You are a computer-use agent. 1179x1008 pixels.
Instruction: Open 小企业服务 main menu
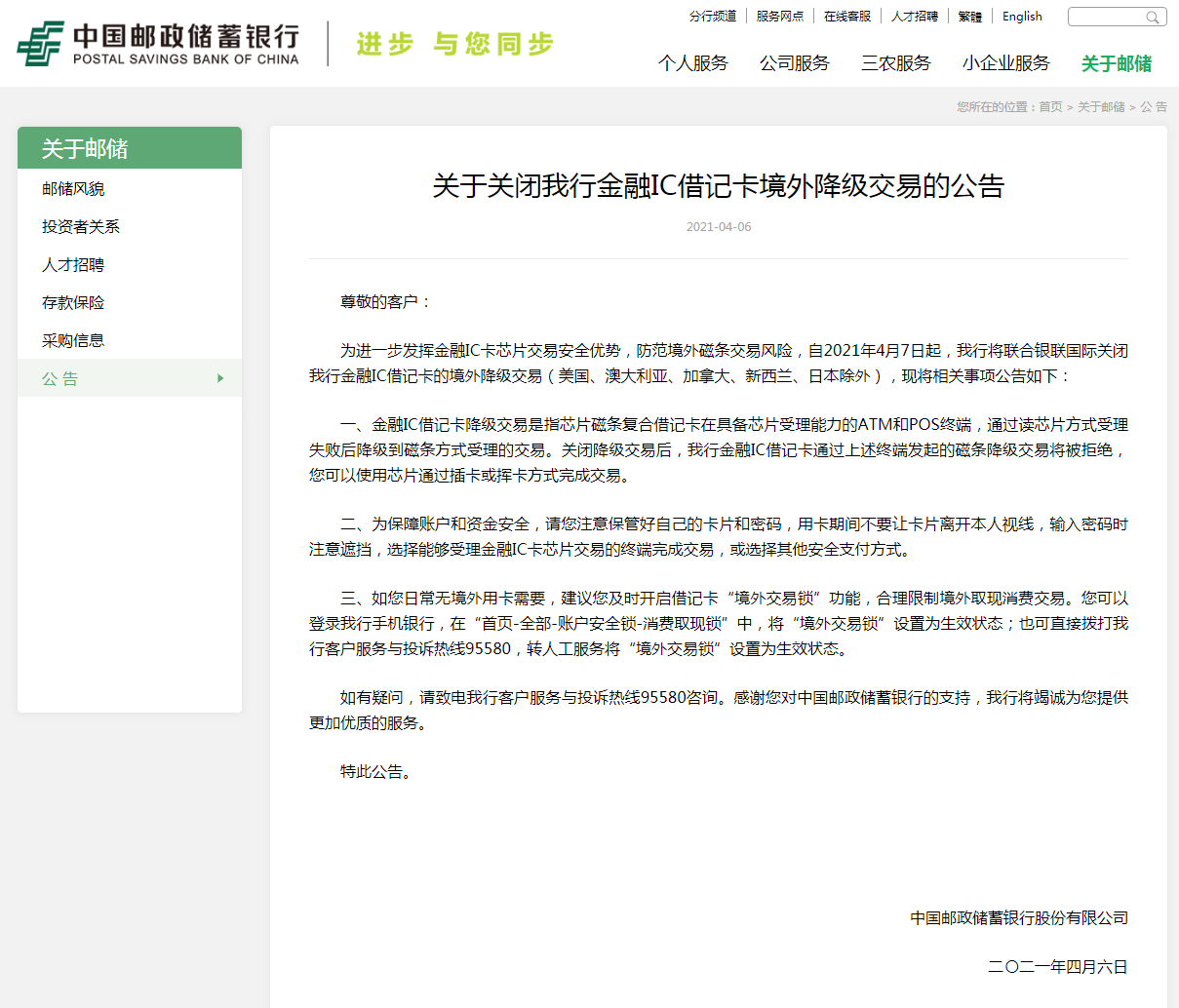1006,63
